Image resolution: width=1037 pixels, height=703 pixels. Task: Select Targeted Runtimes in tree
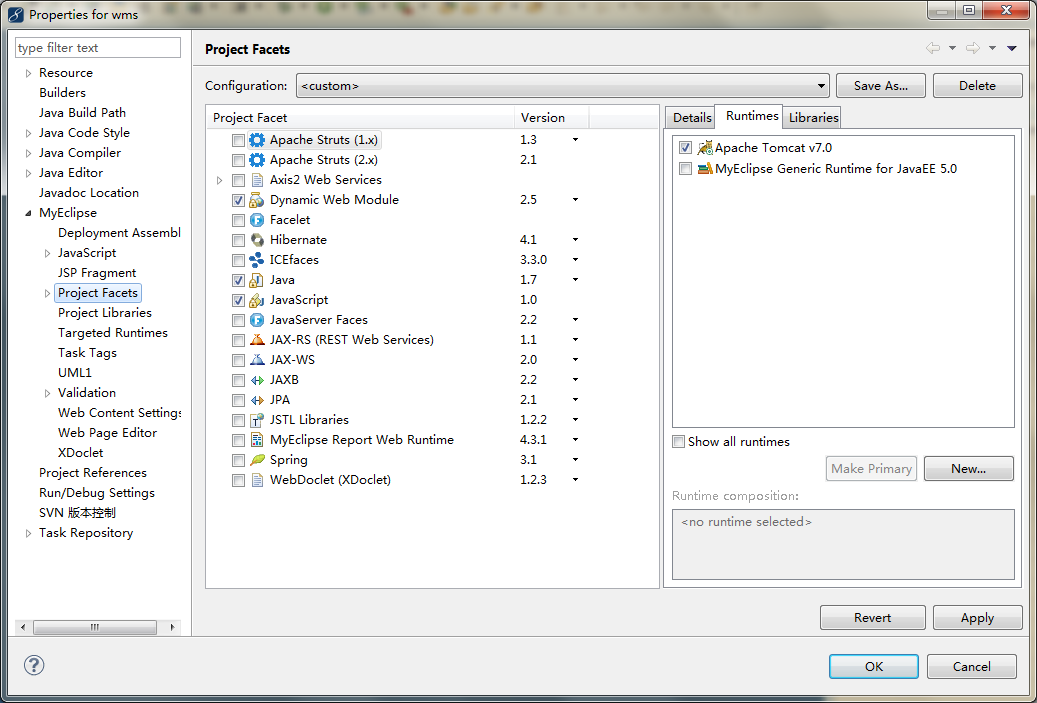[112, 333]
